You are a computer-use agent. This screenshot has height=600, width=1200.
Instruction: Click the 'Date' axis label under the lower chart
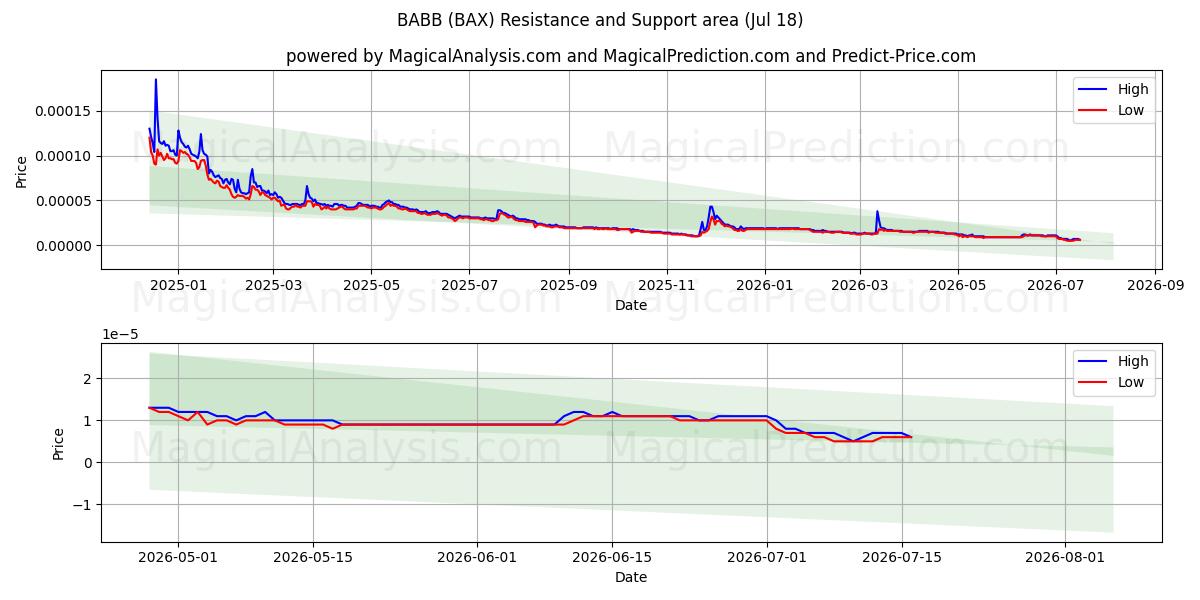(x=631, y=577)
